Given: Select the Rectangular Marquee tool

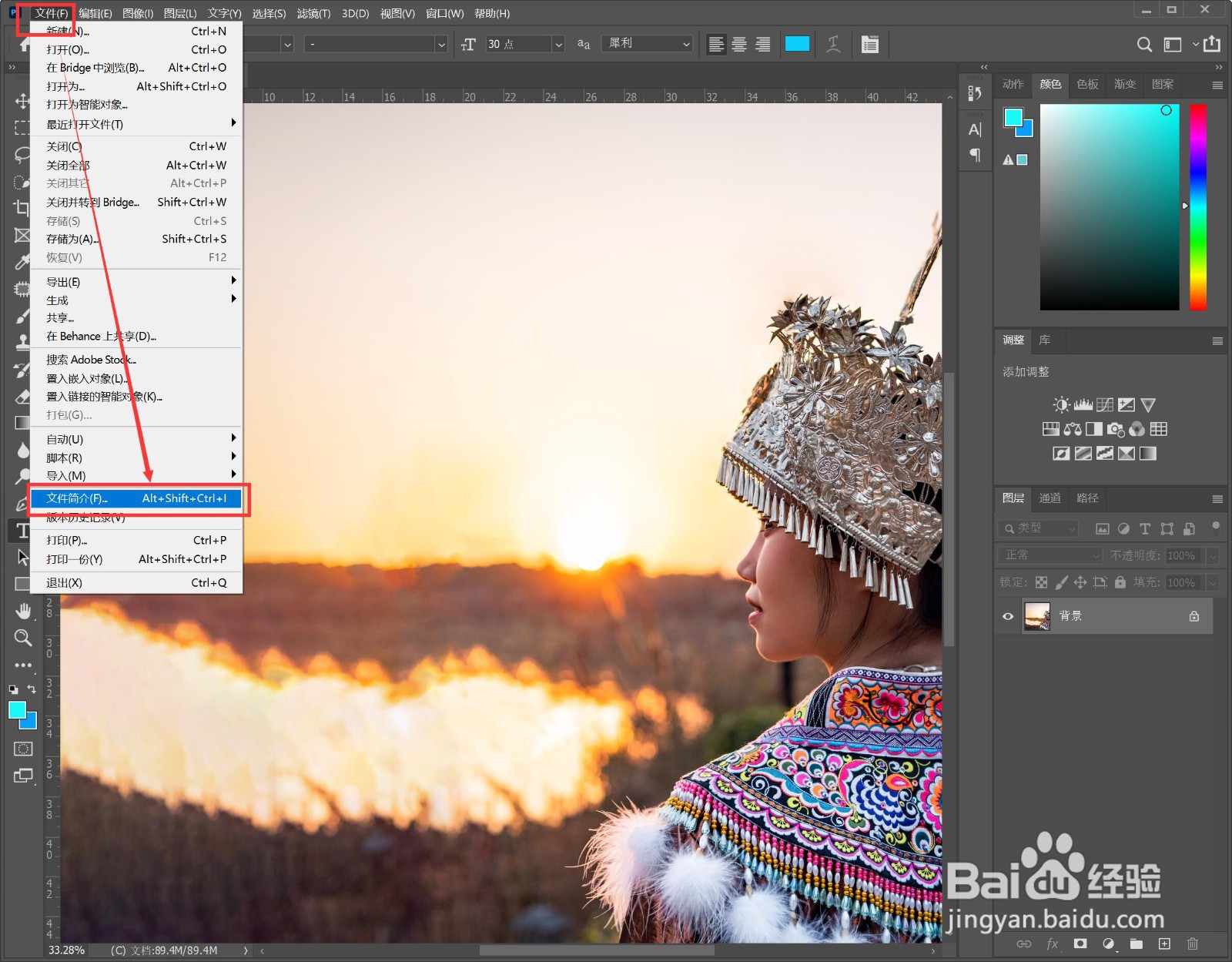Looking at the screenshot, I should pos(22,127).
